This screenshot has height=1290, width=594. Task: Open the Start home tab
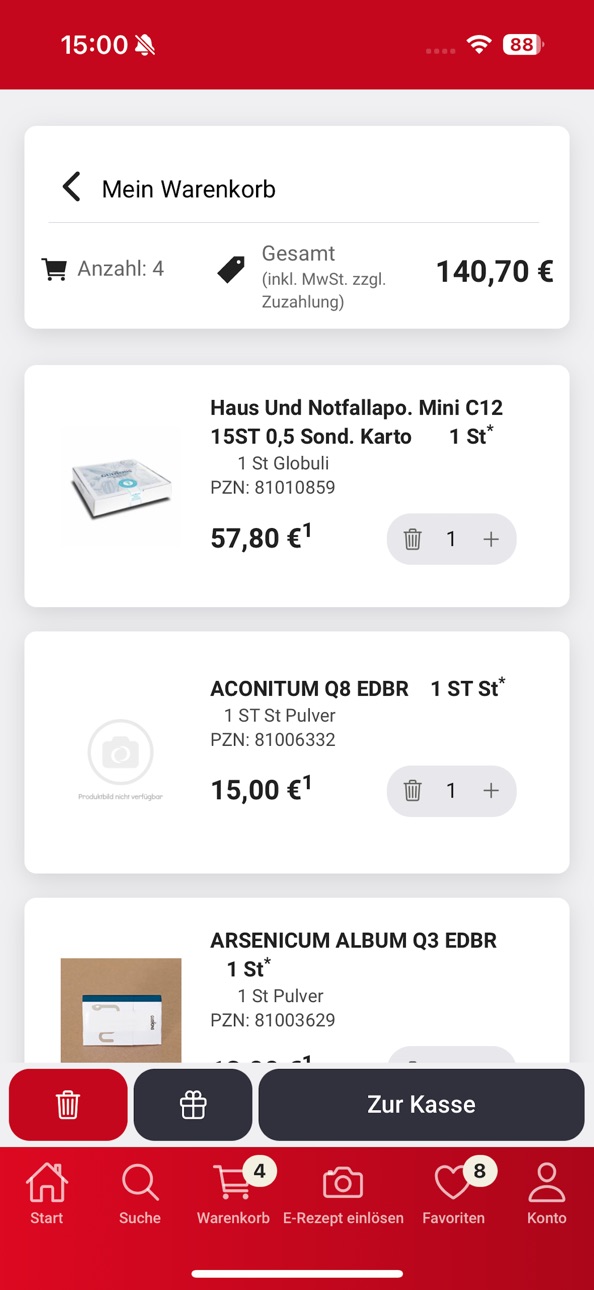(x=47, y=1194)
